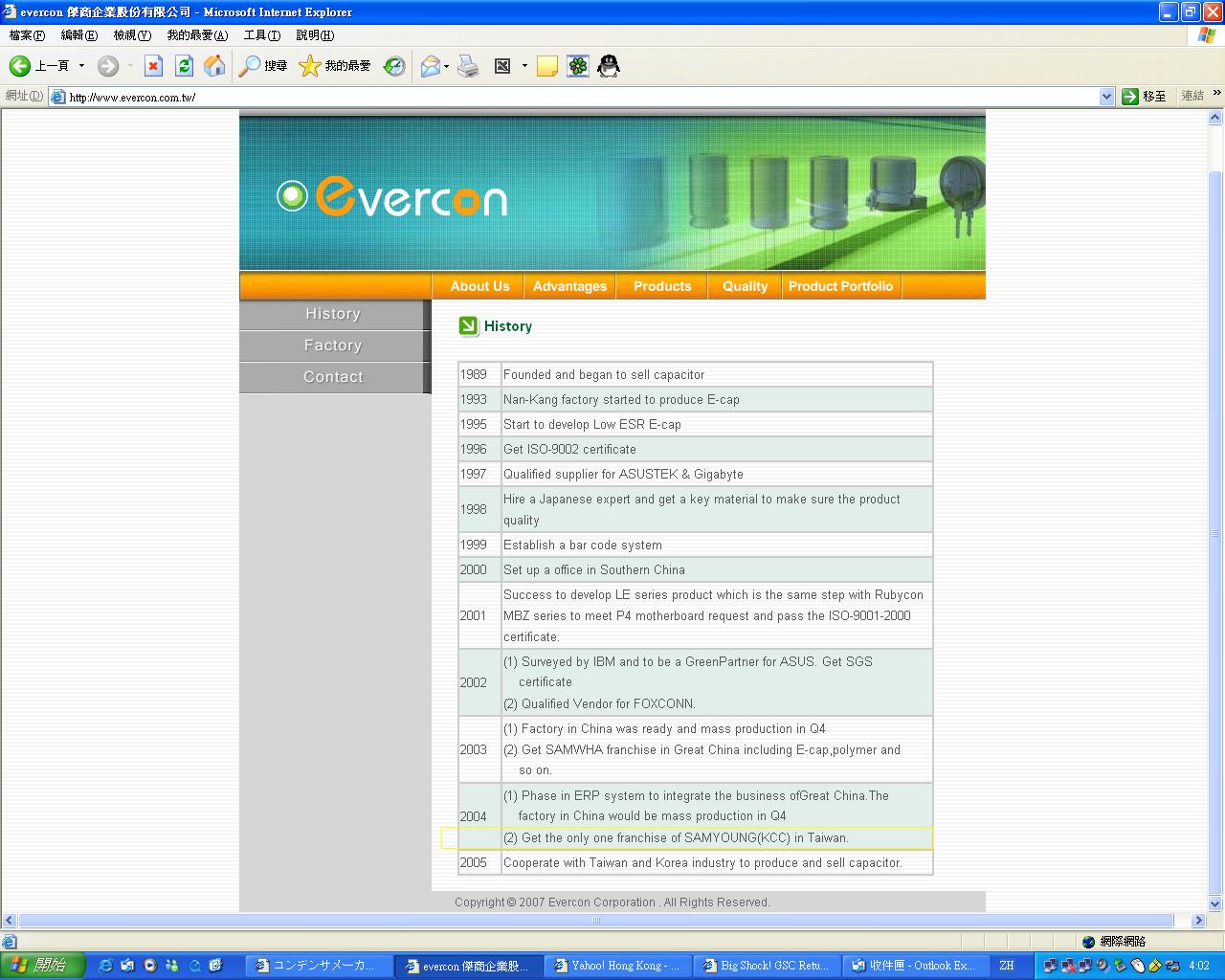1225x980 pixels.
Task: Launch ICQ flower icon in toolbar
Action: [578, 66]
